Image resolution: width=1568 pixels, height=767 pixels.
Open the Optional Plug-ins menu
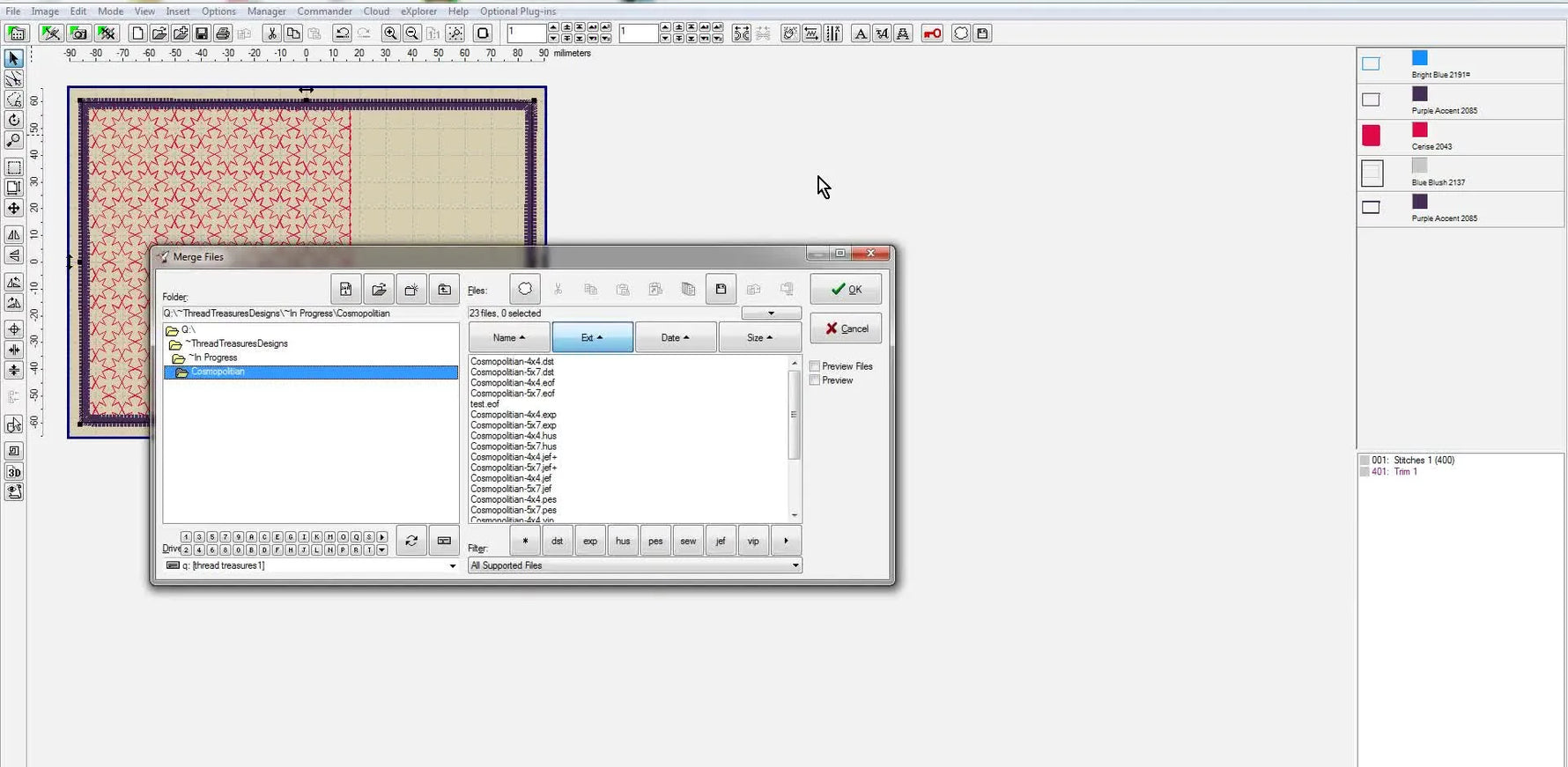pyautogui.click(x=518, y=11)
